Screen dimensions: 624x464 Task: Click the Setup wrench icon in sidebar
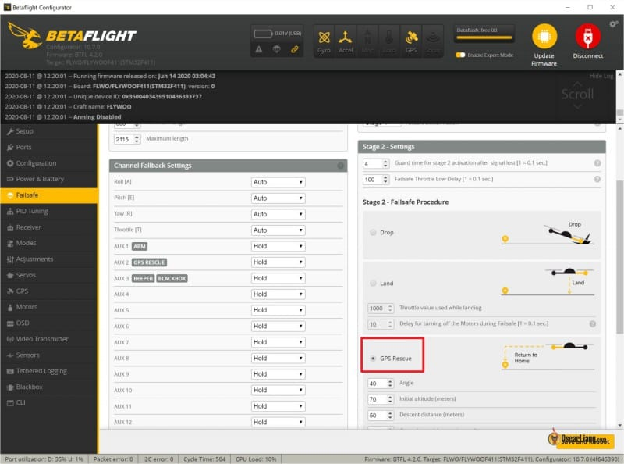pyautogui.click(x=10, y=131)
